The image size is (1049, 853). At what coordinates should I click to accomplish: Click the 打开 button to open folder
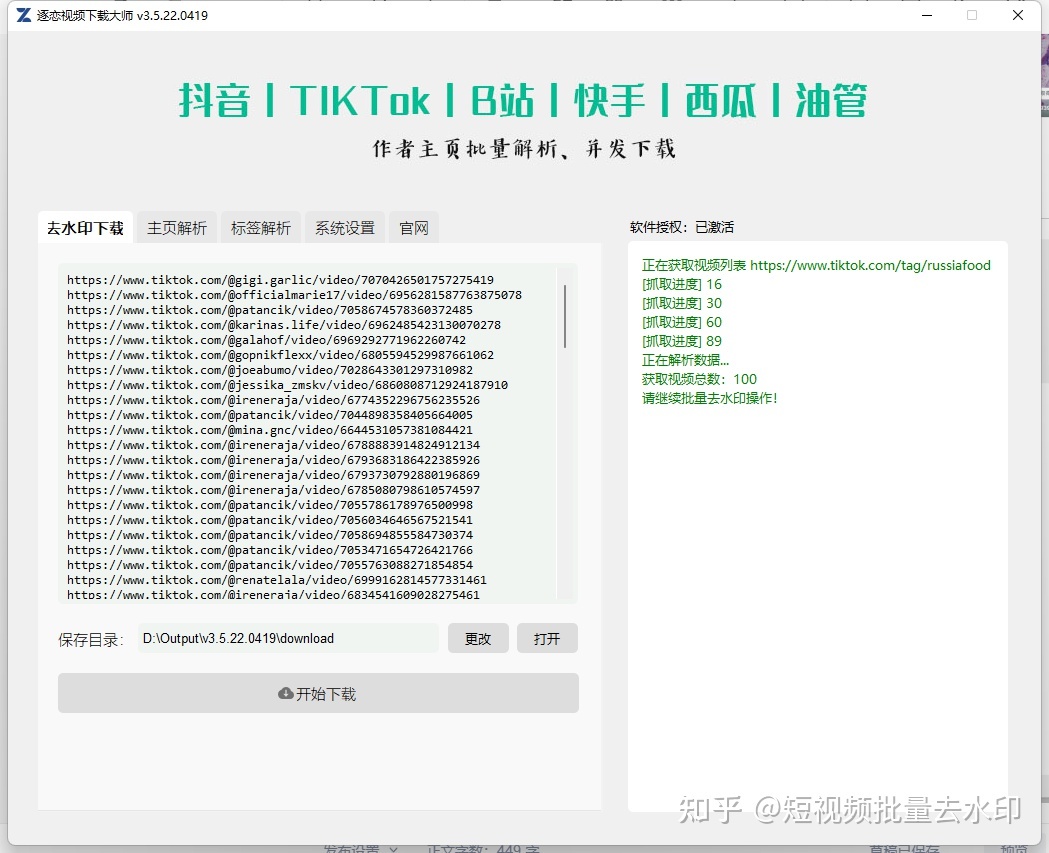pos(547,639)
